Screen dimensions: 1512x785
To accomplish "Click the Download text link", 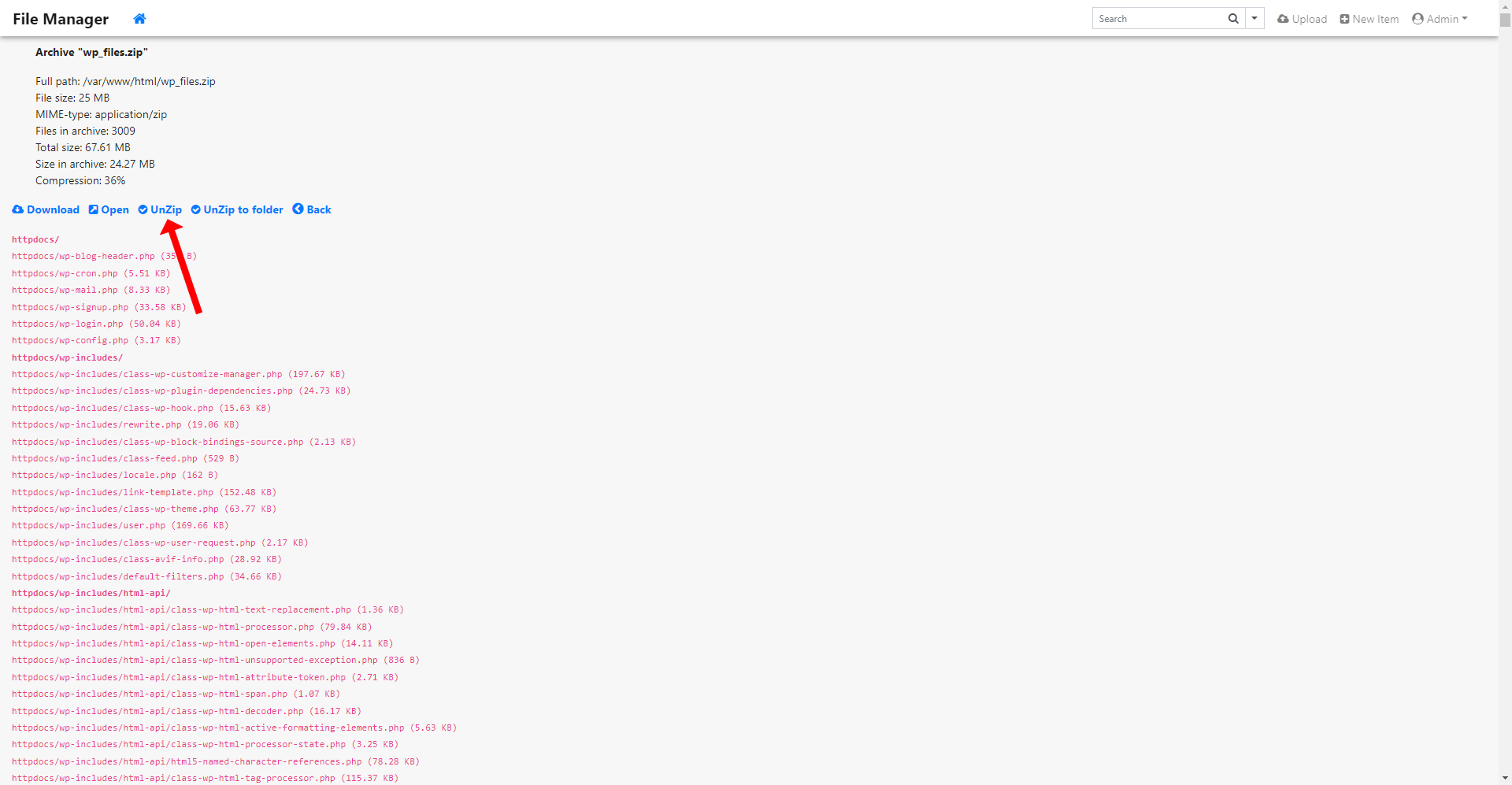I will 53,209.
